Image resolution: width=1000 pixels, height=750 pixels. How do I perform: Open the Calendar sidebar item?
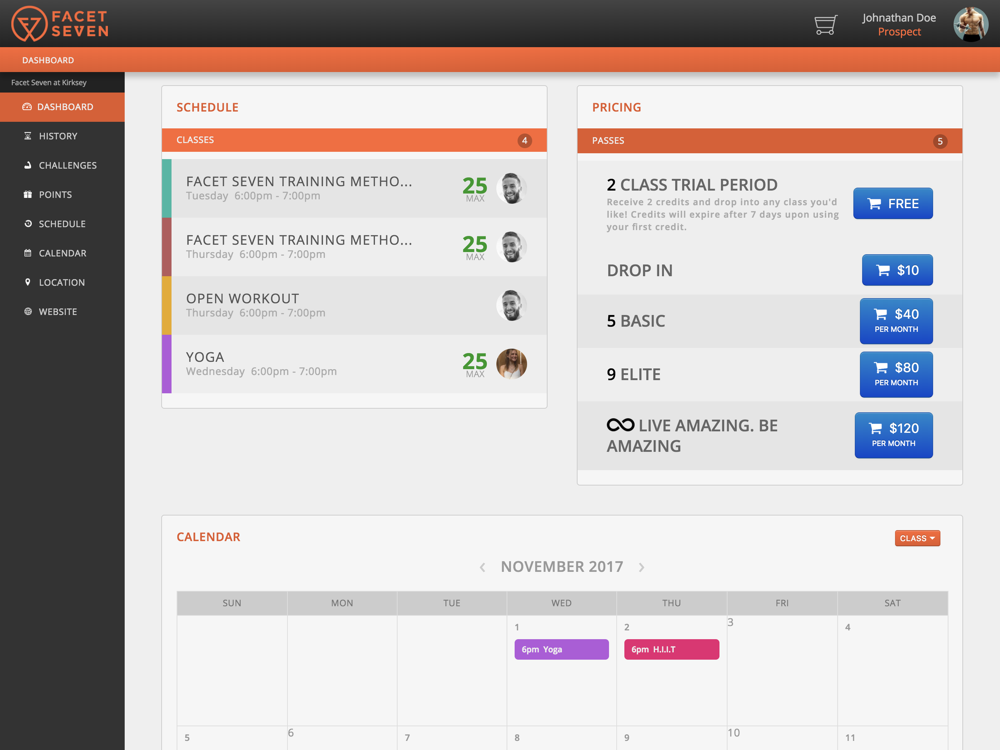tap(62, 253)
